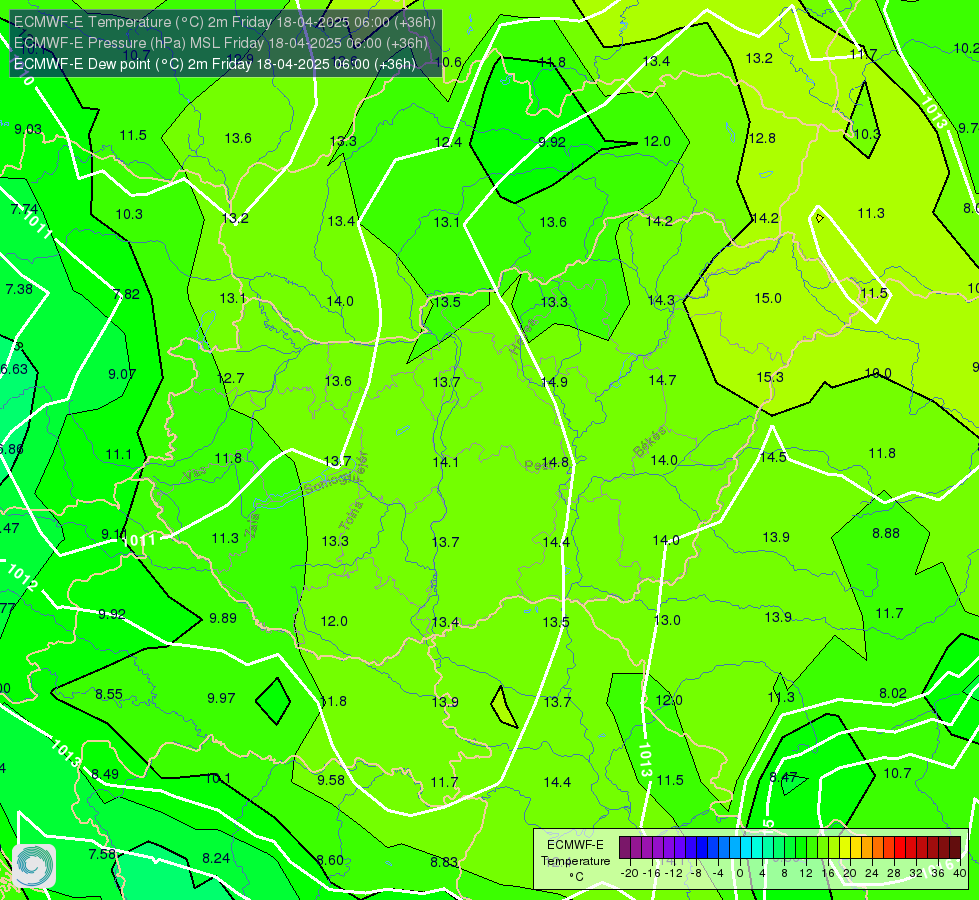Click the Heves county label
Image resolution: width=979 pixels, height=900 pixels.
[x=523, y=335]
